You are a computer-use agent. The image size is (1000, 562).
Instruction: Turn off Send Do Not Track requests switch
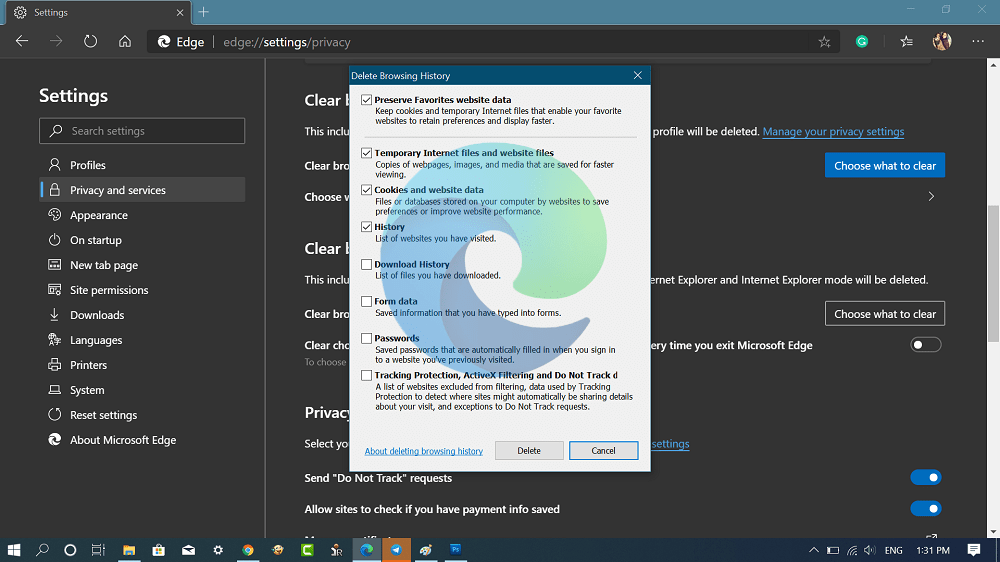(x=925, y=477)
